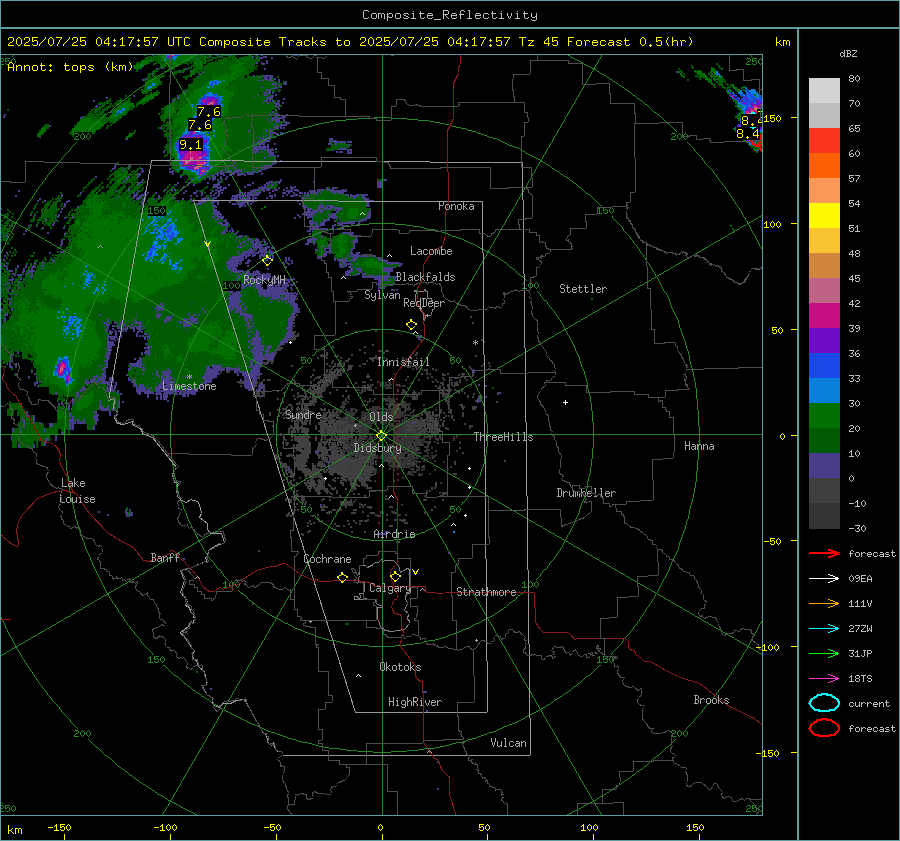Viewport: 900px width, 841px height.
Task: Click the Blackfalds town label
Action: pyautogui.click(x=425, y=277)
